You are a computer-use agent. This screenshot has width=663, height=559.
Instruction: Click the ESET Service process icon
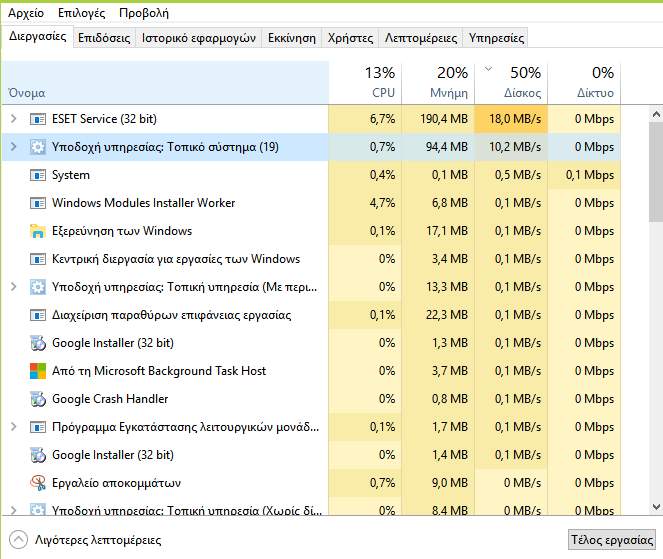pyautogui.click(x=38, y=119)
